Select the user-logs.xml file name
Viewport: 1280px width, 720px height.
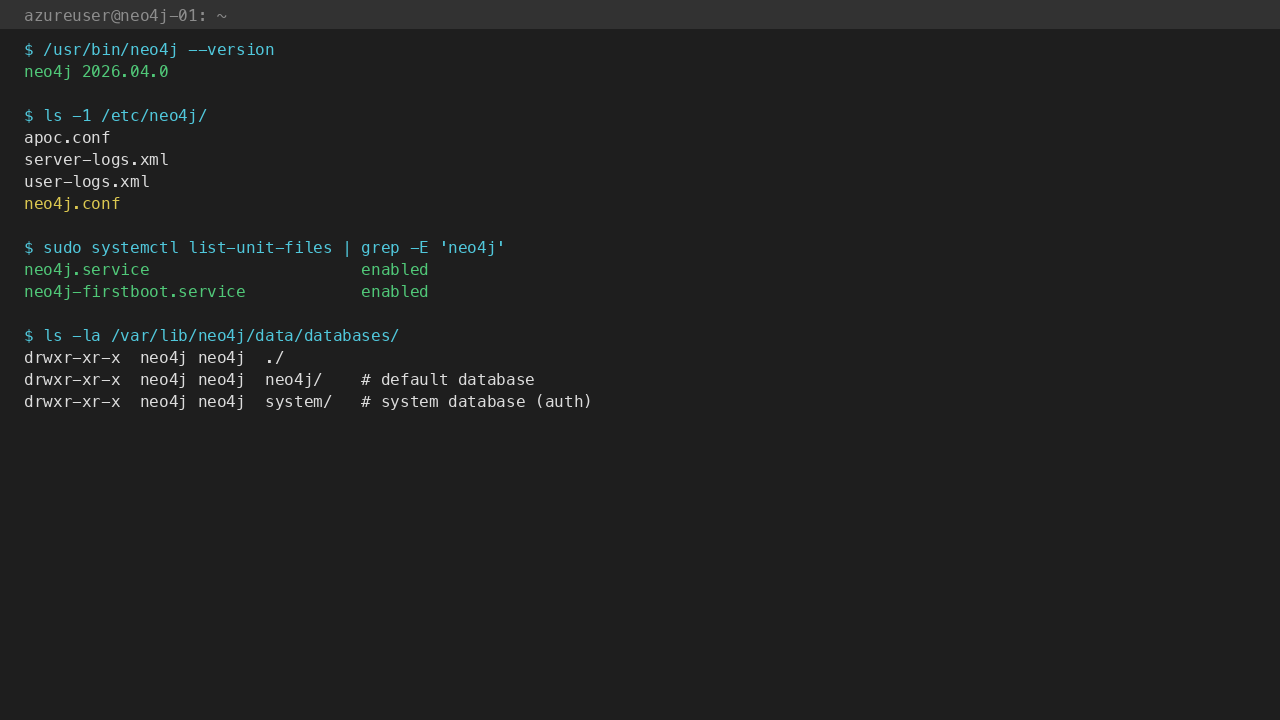coord(87,182)
